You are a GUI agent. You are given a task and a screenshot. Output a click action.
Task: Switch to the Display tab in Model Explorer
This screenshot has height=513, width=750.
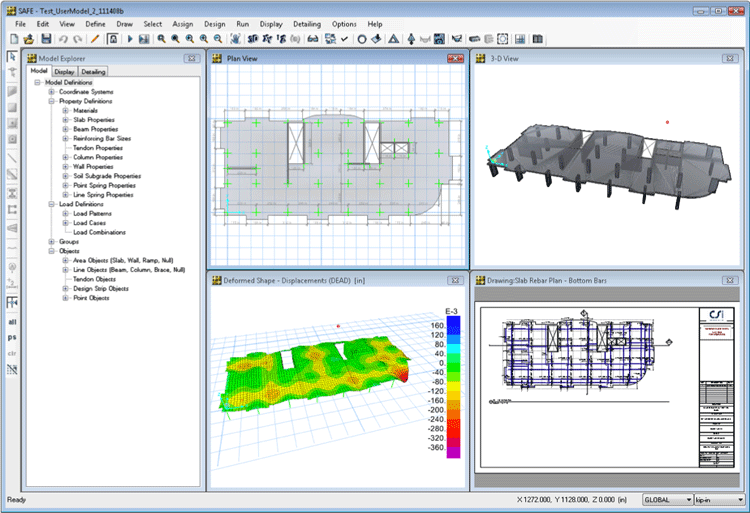[x=64, y=72]
